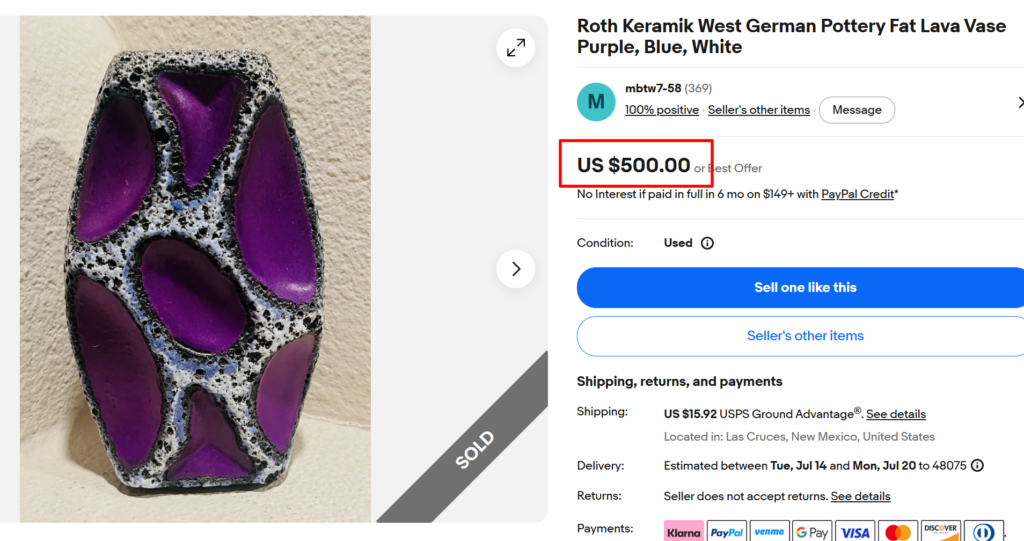See details for shipping

pos(895,414)
